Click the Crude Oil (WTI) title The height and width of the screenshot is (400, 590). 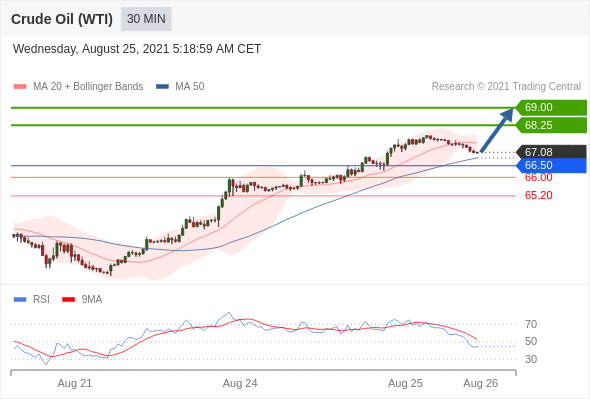[62, 19]
